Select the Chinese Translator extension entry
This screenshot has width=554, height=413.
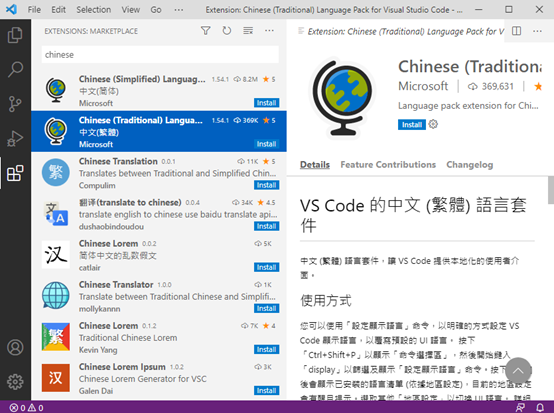pyautogui.click(x=159, y=296)
